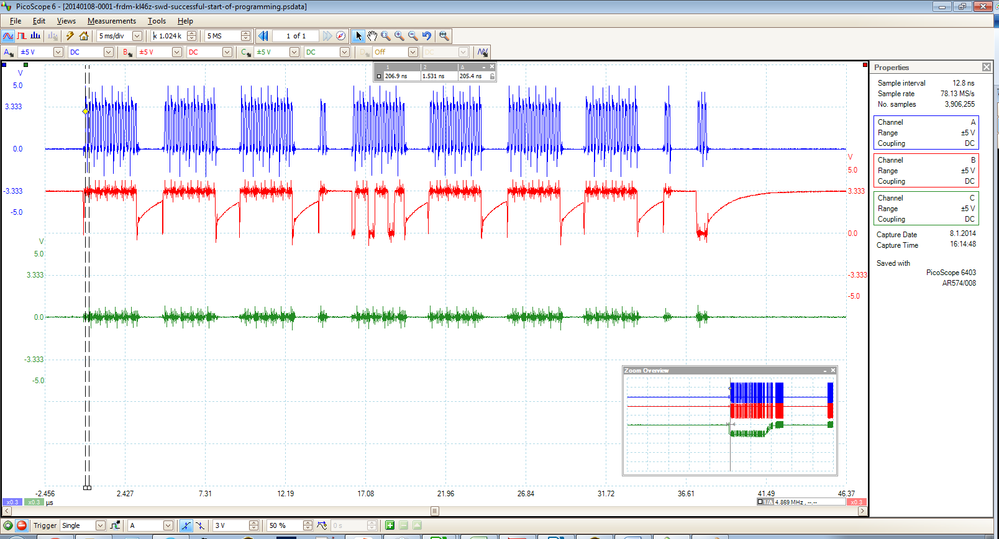999x539 pixels.
Task: Click the yellow trigger marker diamond
Action: (85, 111)
